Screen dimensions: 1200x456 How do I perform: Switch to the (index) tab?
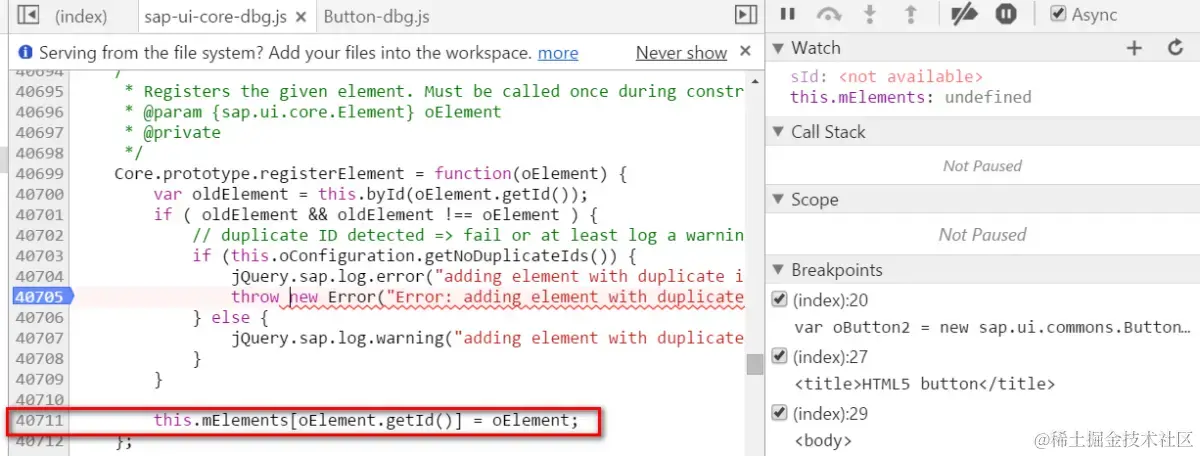coord(82,17)
